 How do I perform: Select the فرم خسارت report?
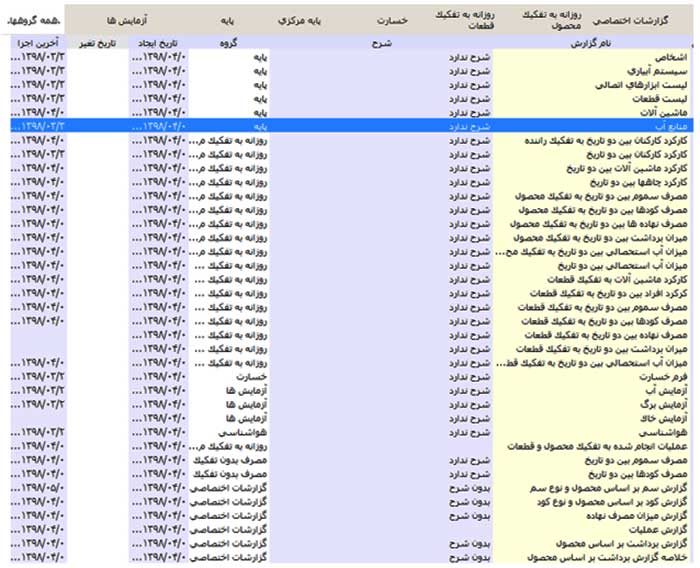tap(663, 377)
